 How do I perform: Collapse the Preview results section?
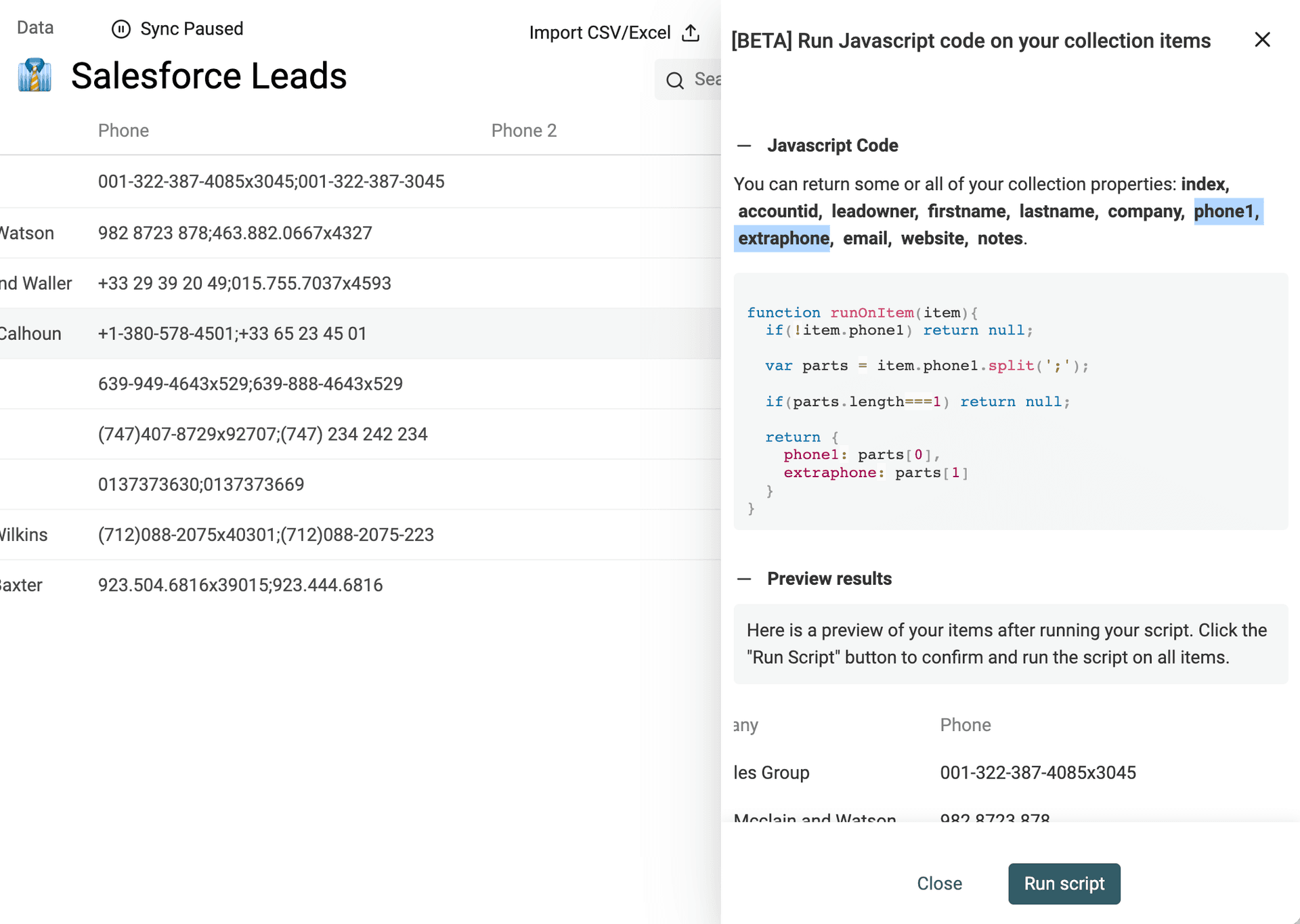pyautogui.click(x=744, y=579)
